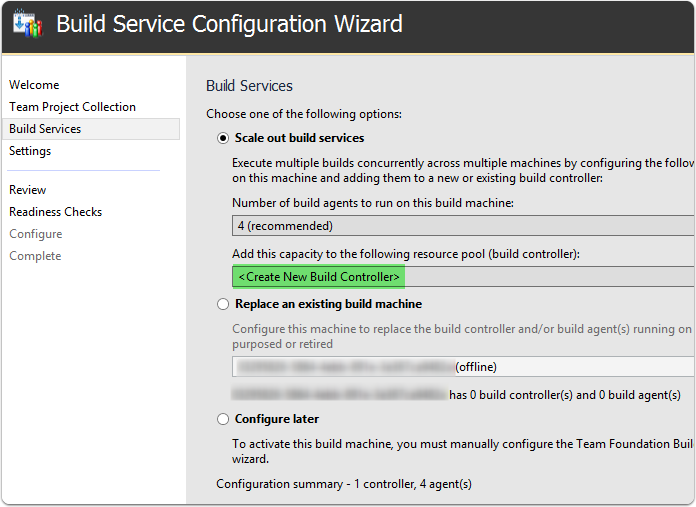The image size is (696, 507).
Task: Open the Readiness Checks step
Action: coord(55,212)
